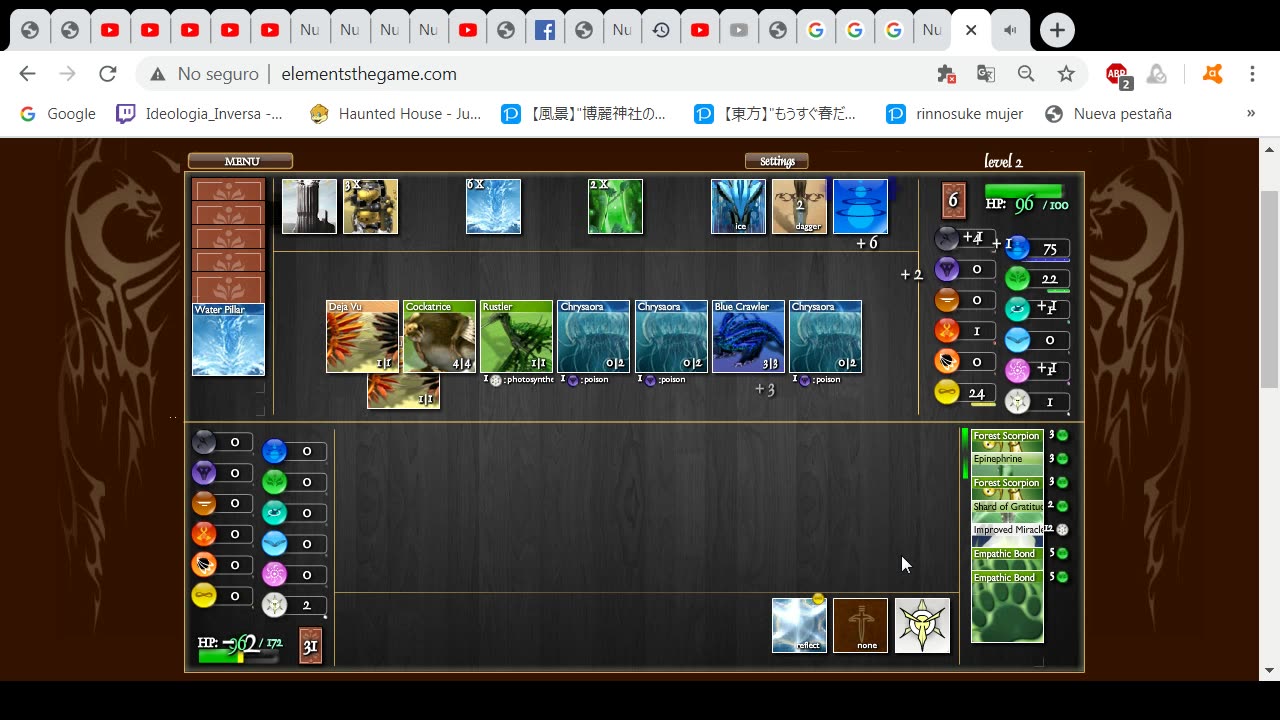Open the Google bookmark
Screen dimensions: 1280x720
tap(58, 113)
